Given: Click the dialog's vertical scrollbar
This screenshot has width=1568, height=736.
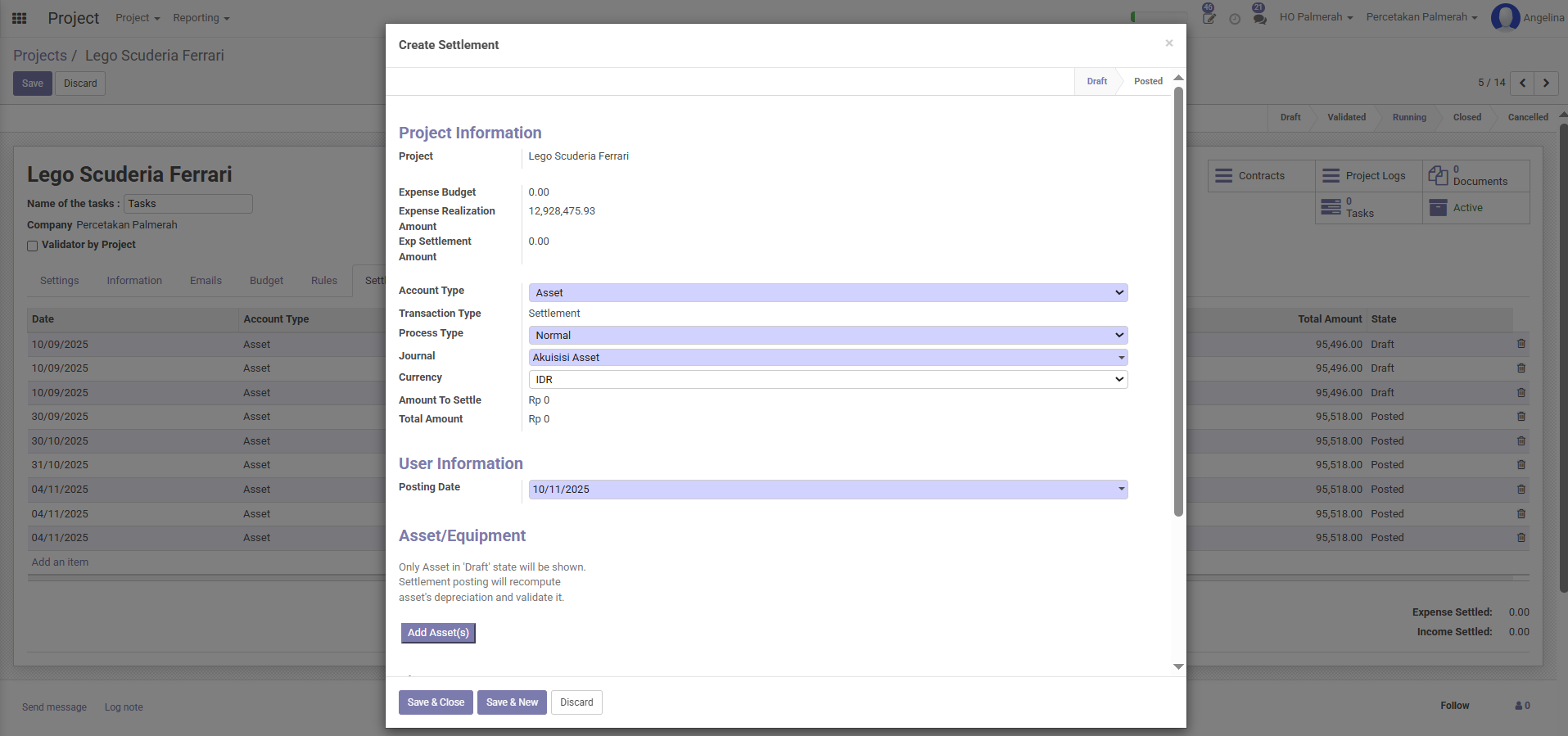Looking at the screenshot, I should click(x=1178, y=303).
